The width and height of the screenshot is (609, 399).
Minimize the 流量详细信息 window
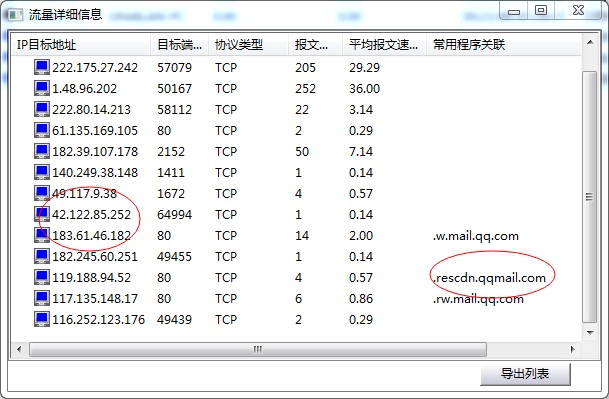pos(514,10)
